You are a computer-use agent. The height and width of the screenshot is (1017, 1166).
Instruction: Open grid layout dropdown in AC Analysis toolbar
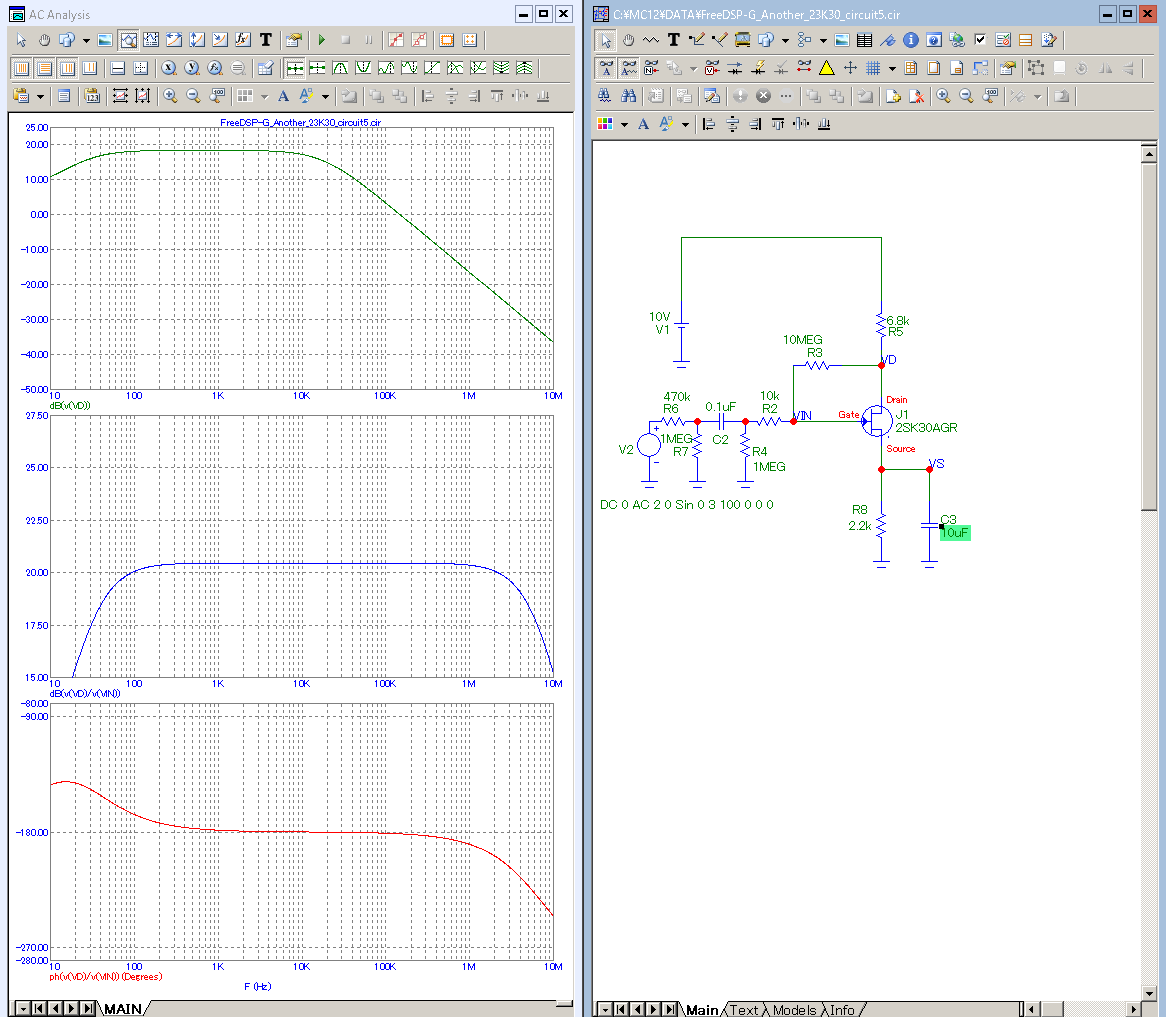pyautogui.click(x=264, y=96)
